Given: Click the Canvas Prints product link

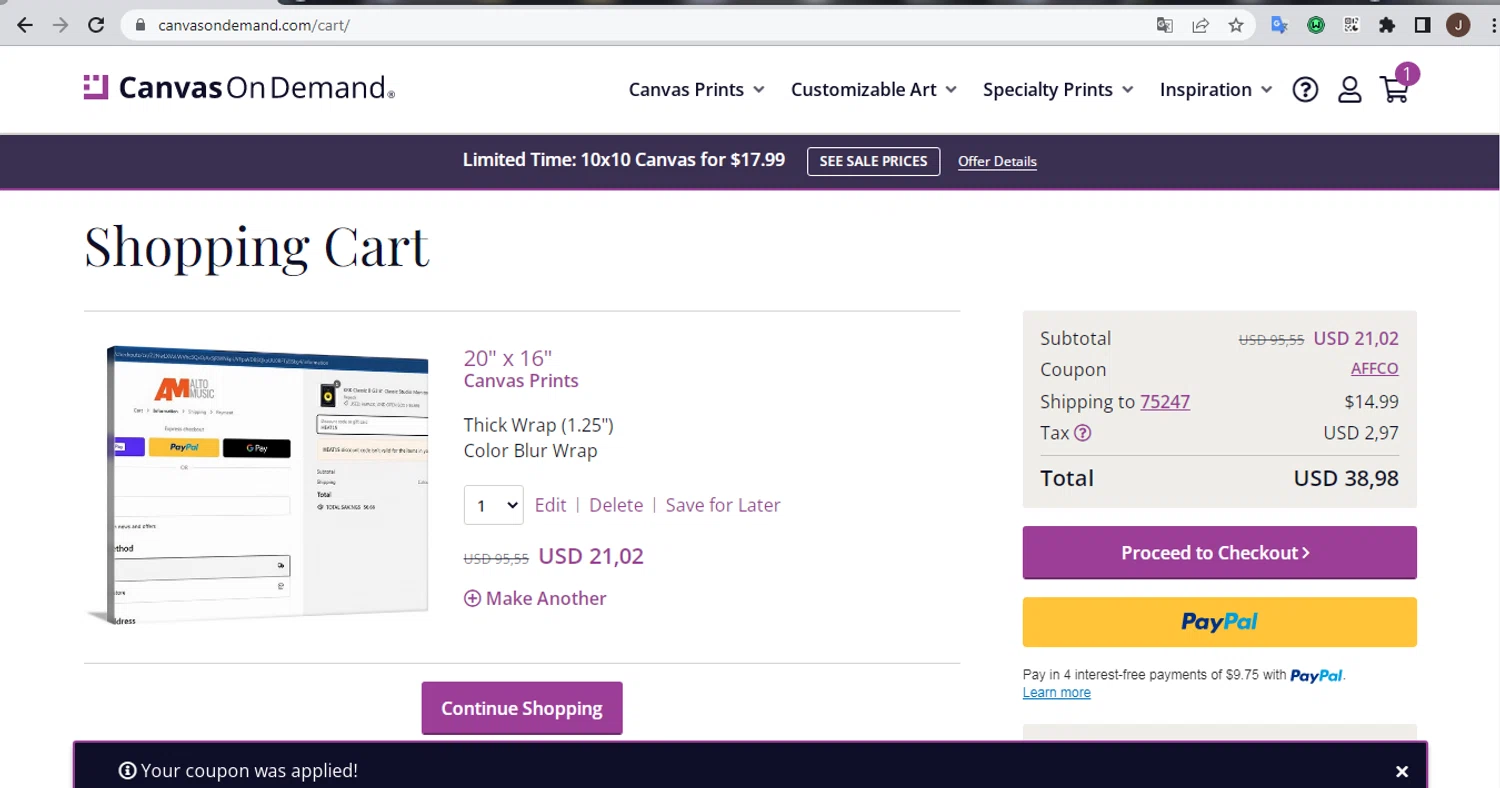Looking at the screenshot, I should [521, 381].
